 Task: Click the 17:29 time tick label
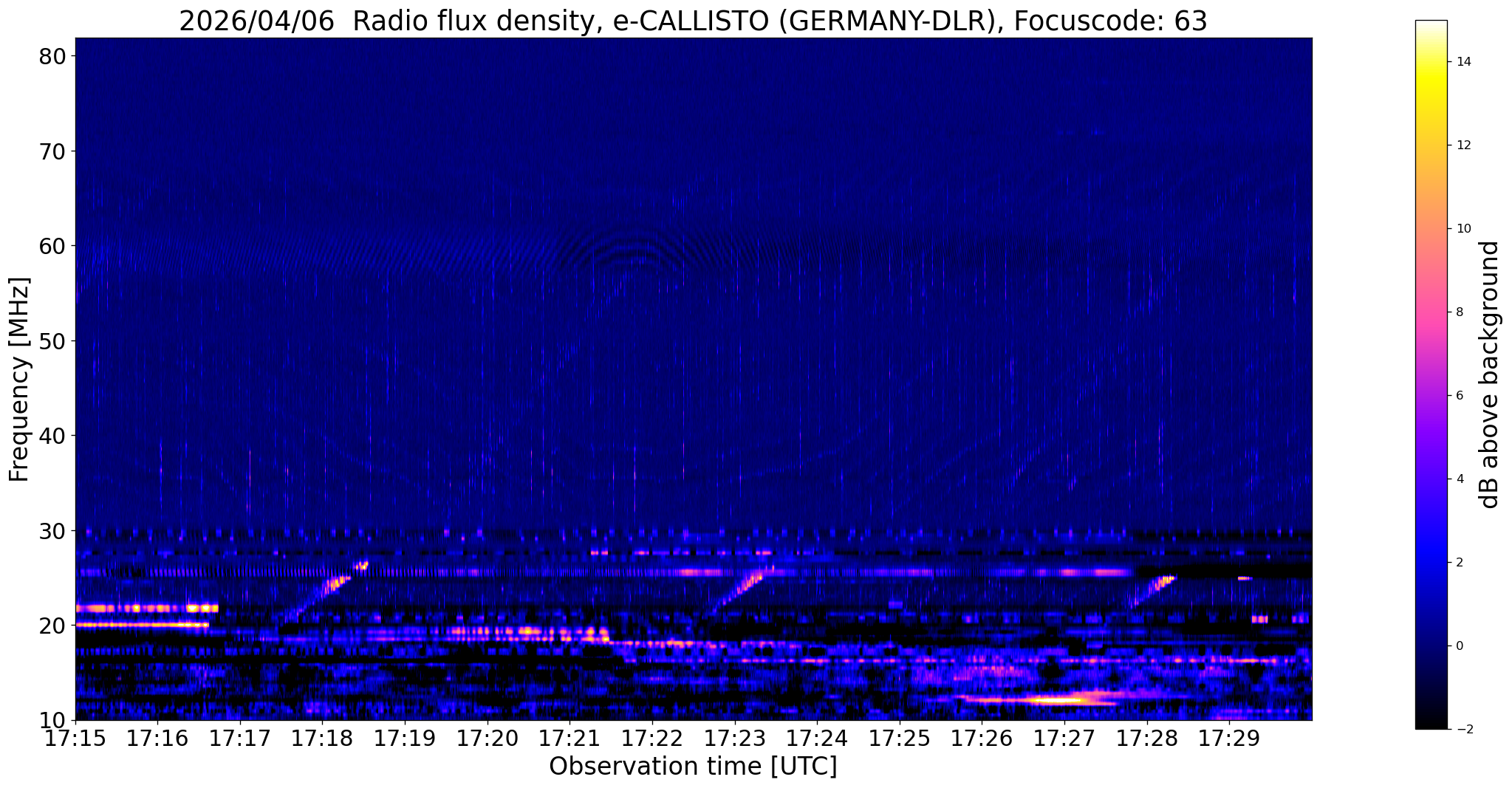pos(1229,738)
